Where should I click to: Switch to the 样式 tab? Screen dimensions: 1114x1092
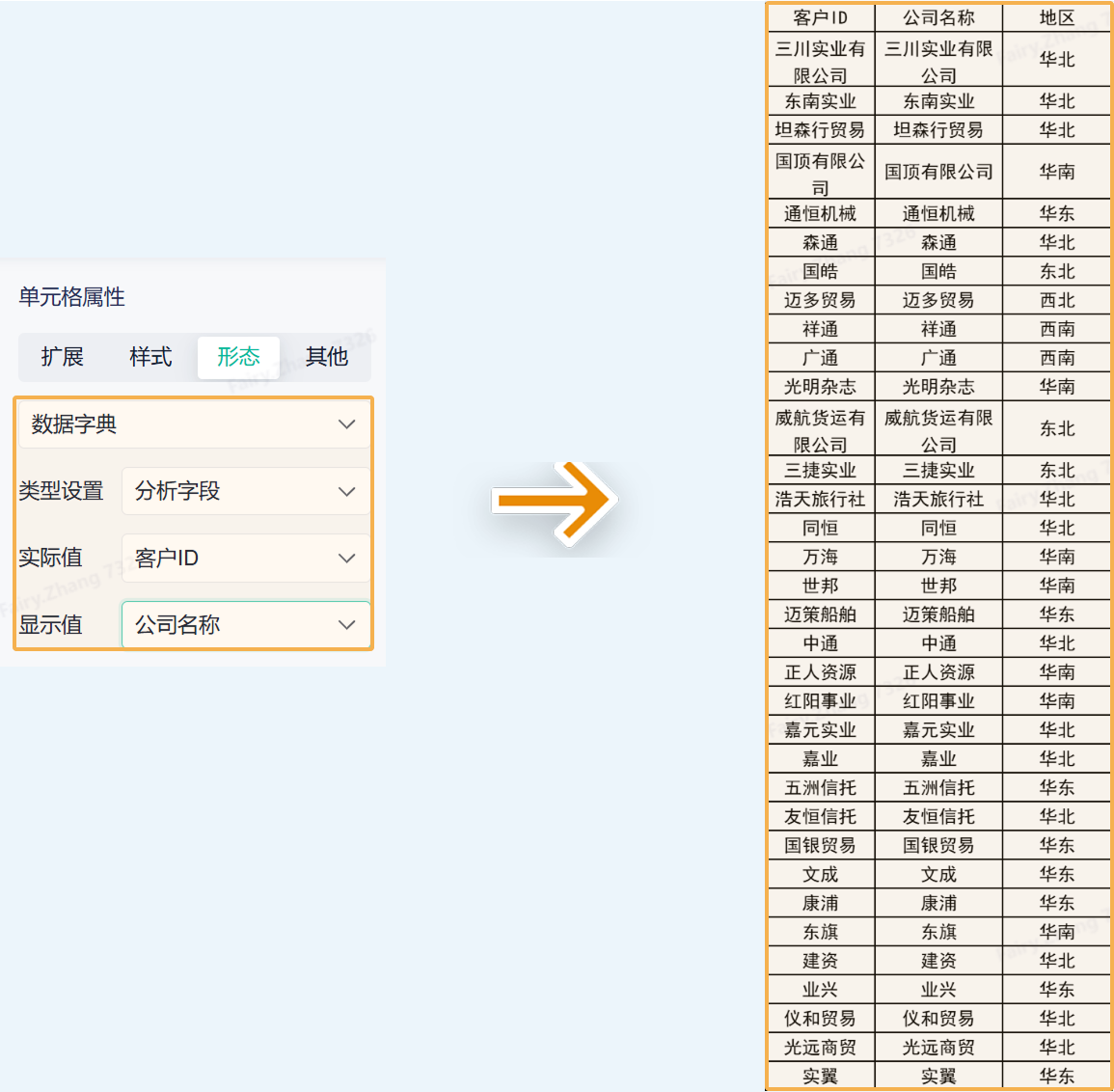(x=150, y=357)
